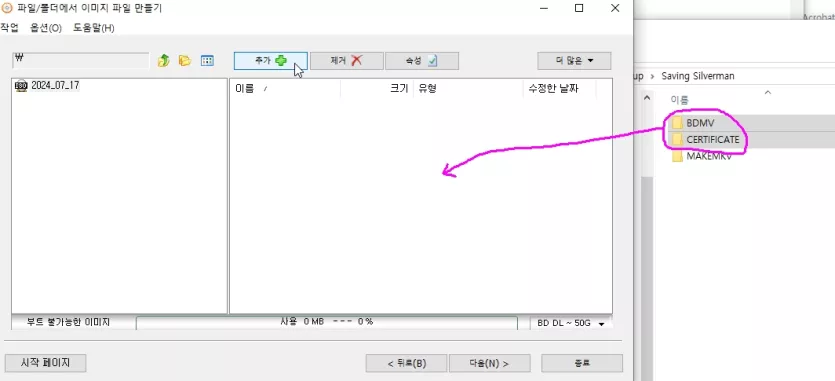Sort file list by 크기 column
Viewport: 835px width, 381px height.
377,89
